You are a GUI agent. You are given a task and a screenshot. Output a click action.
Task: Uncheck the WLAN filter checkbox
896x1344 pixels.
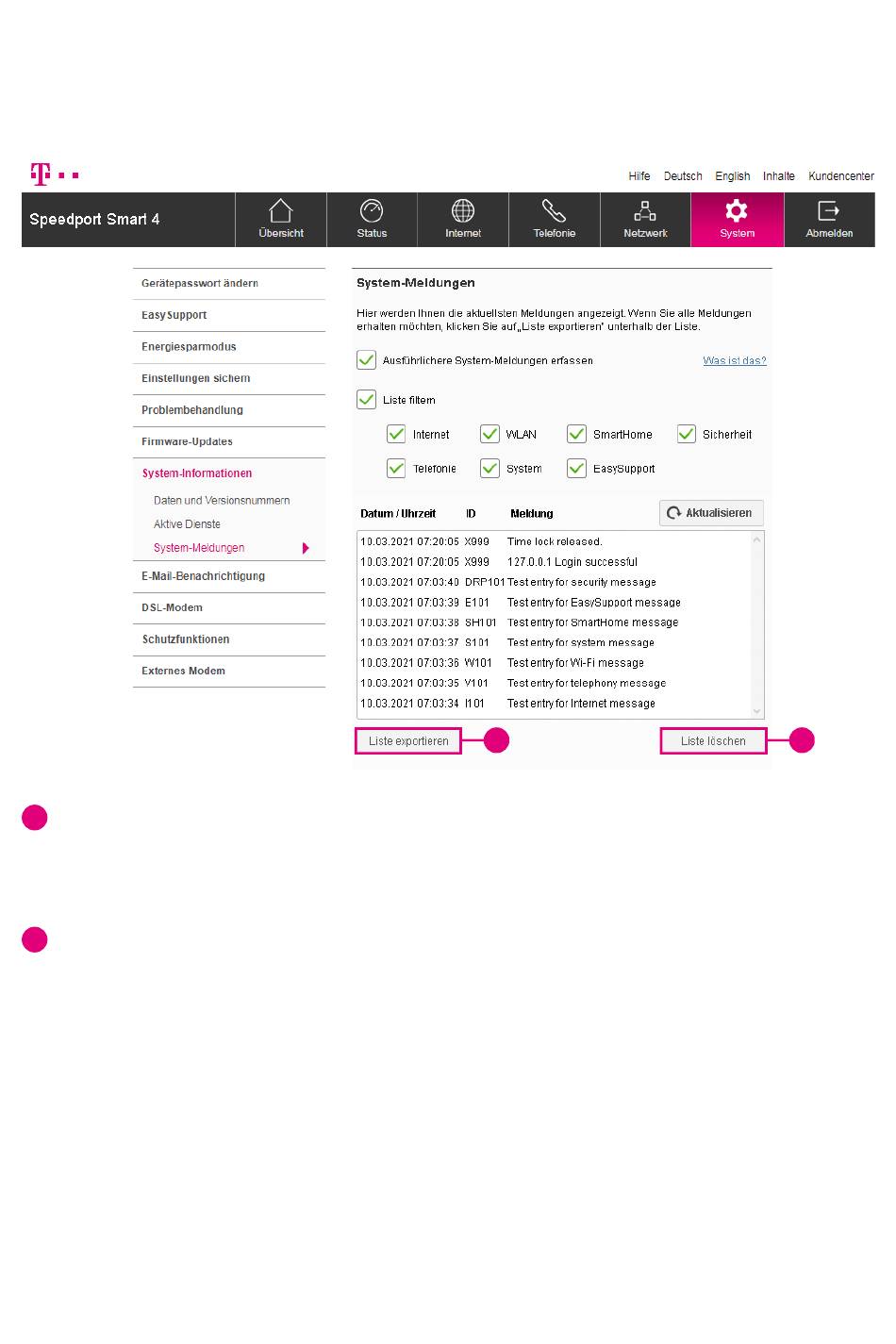point(489,434)
